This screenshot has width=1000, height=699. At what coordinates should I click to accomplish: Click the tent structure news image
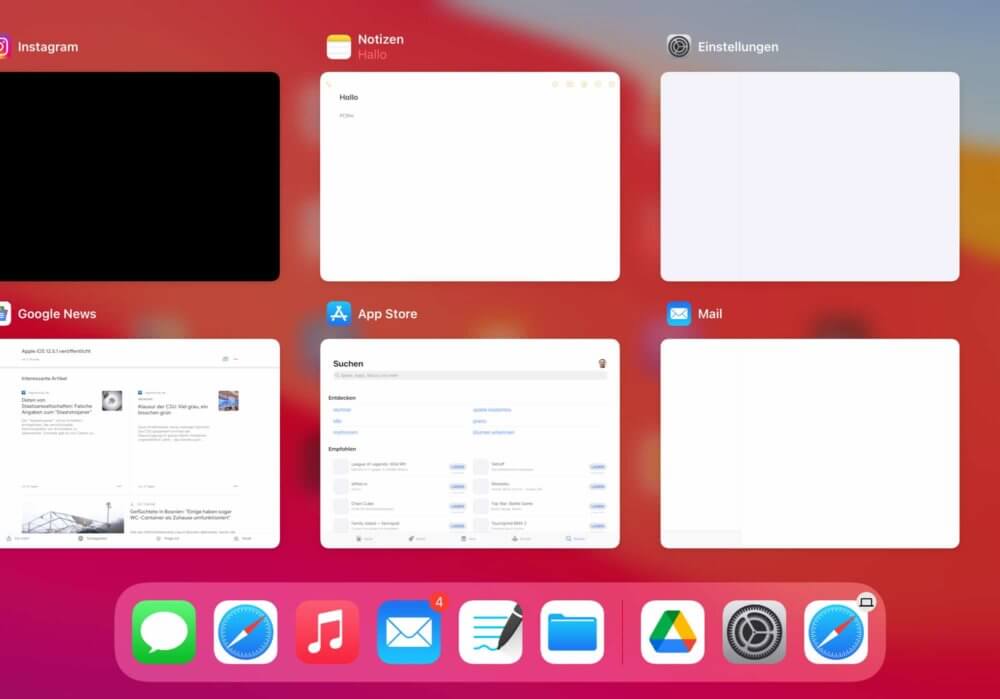(x=73, y=517)
